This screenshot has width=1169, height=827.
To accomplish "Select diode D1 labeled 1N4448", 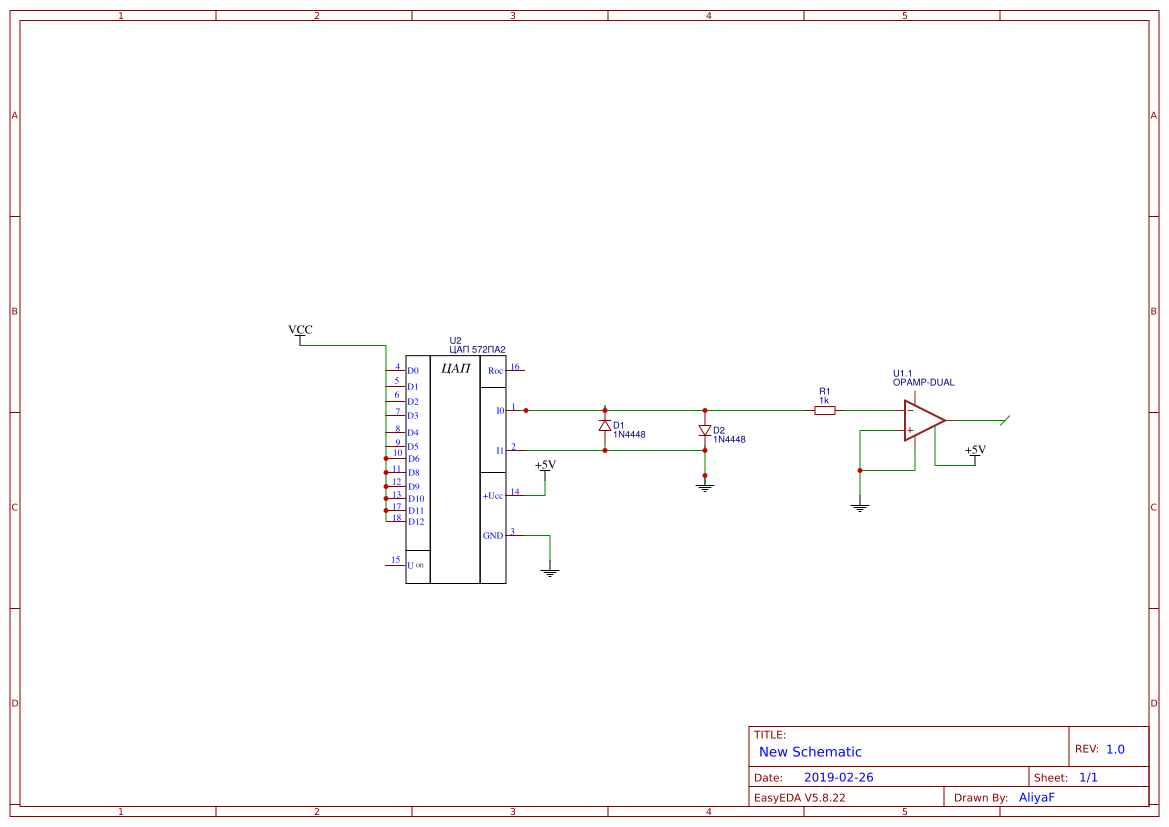I will click(605, 425).
